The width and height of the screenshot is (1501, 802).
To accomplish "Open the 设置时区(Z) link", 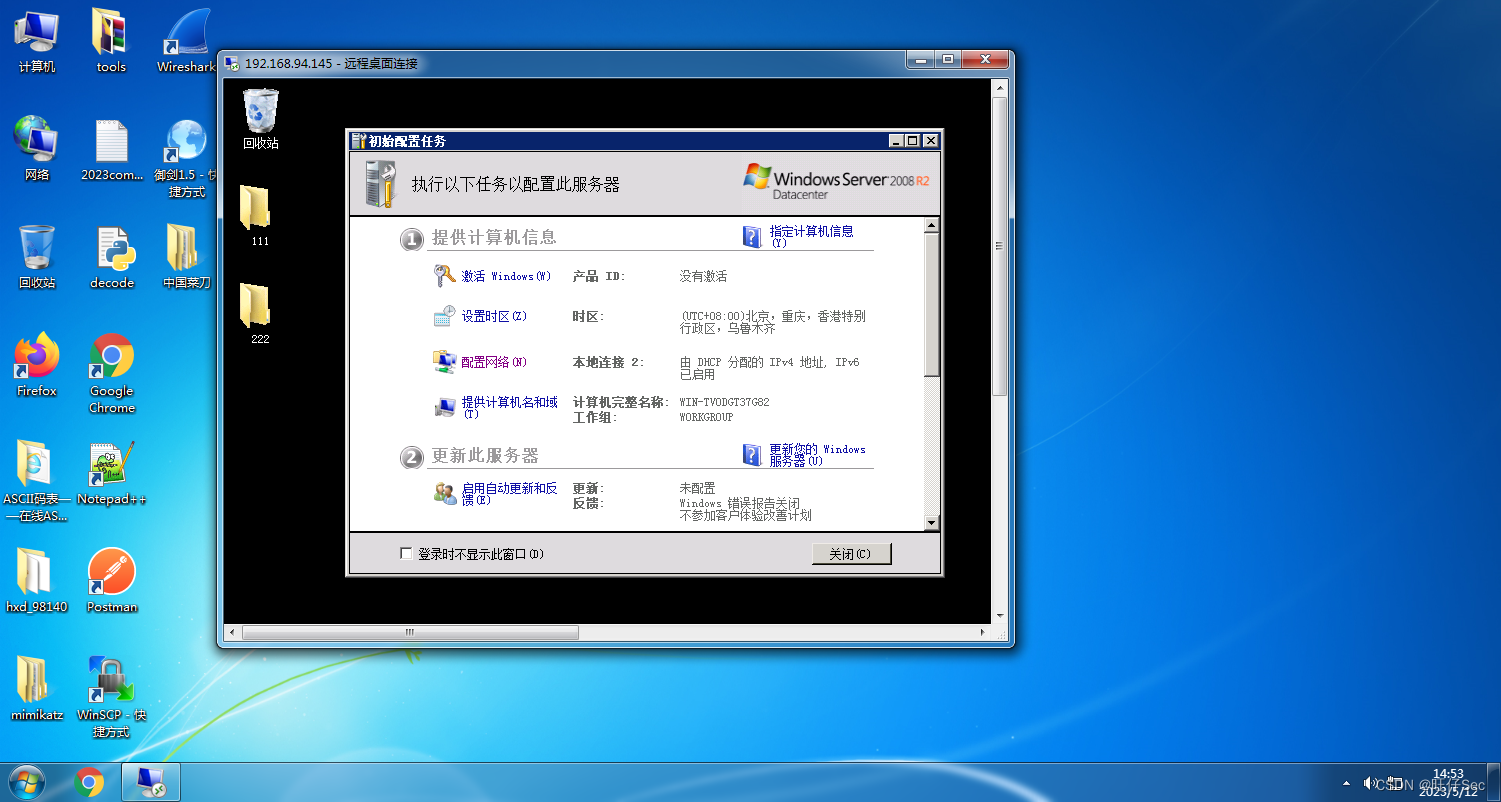I will [x=494, y=316].
